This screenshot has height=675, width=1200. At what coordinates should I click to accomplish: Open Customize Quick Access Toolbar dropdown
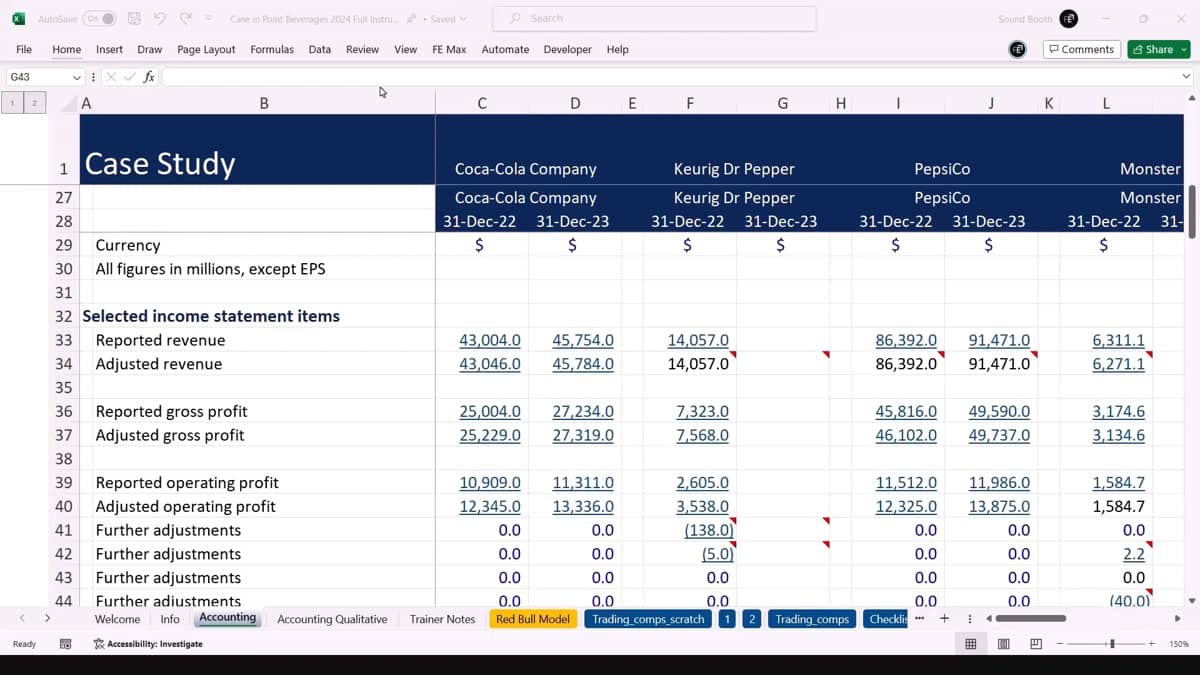(x=208, y=19)
